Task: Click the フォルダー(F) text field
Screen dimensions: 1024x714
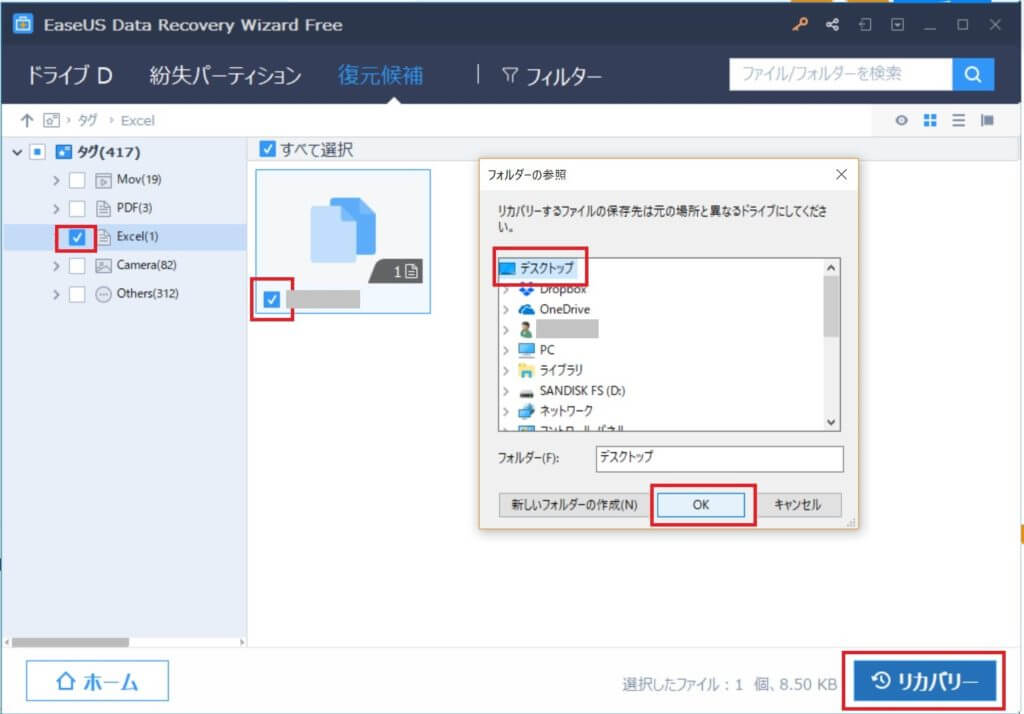Action: pos(720,458)
